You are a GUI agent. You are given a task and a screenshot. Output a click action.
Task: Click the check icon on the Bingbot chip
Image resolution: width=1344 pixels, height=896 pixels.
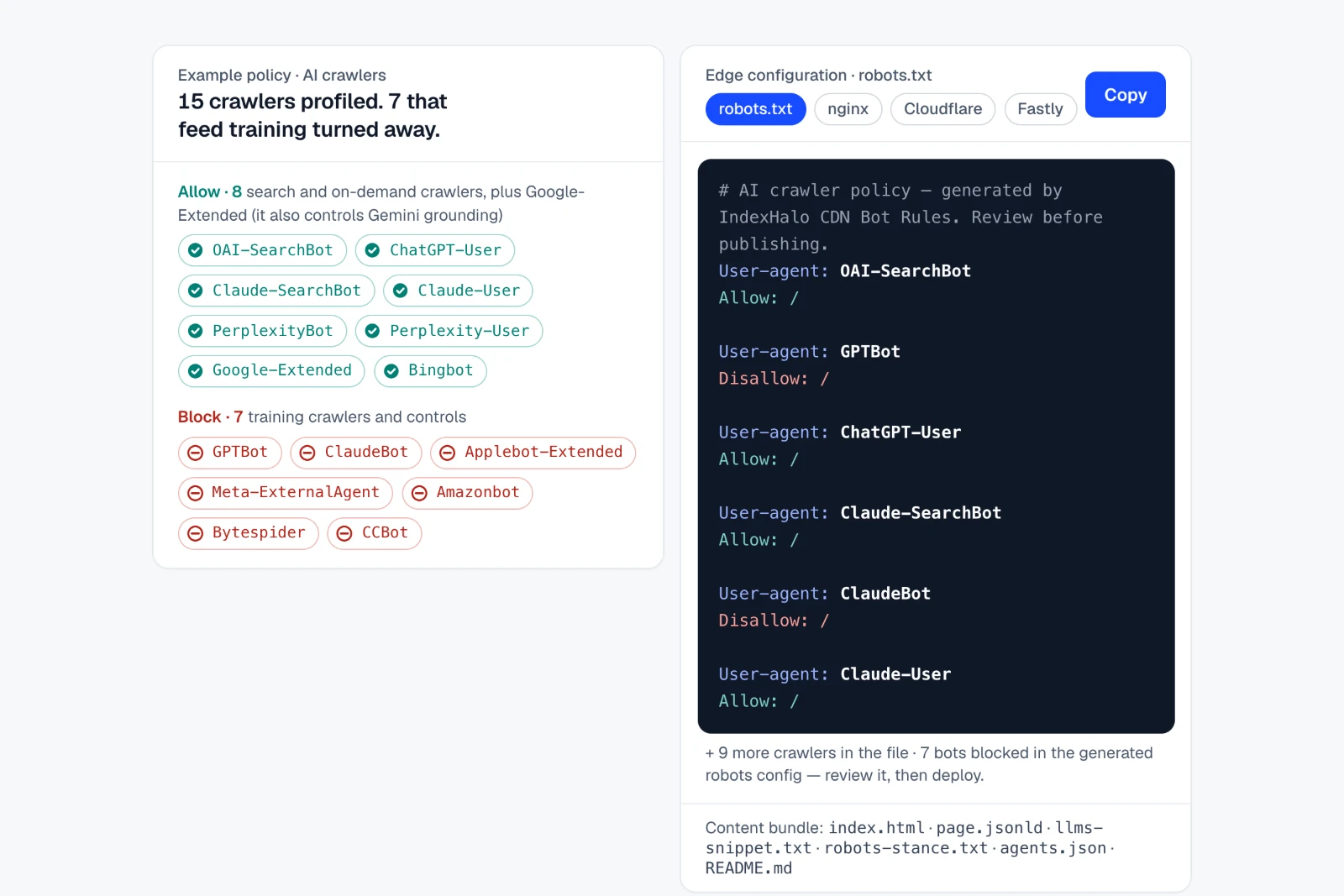391,371
